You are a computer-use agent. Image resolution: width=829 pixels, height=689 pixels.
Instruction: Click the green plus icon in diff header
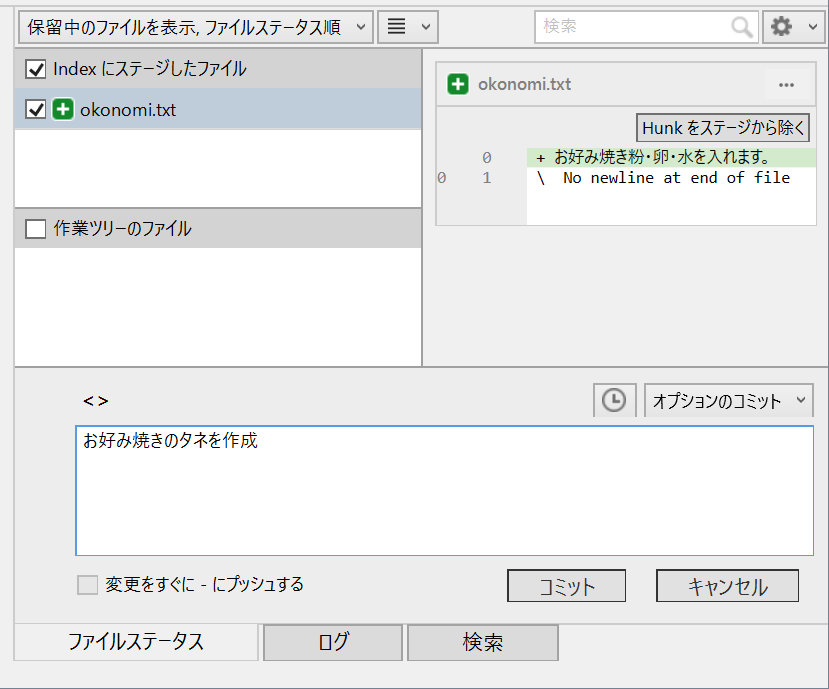[x=458, y=84]
